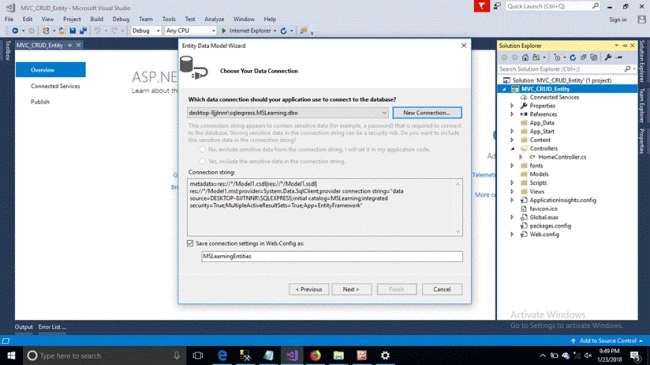Click the green Start debugging play icon
The height and width of the screenshot is (365, 650).
tap(224, 31)
